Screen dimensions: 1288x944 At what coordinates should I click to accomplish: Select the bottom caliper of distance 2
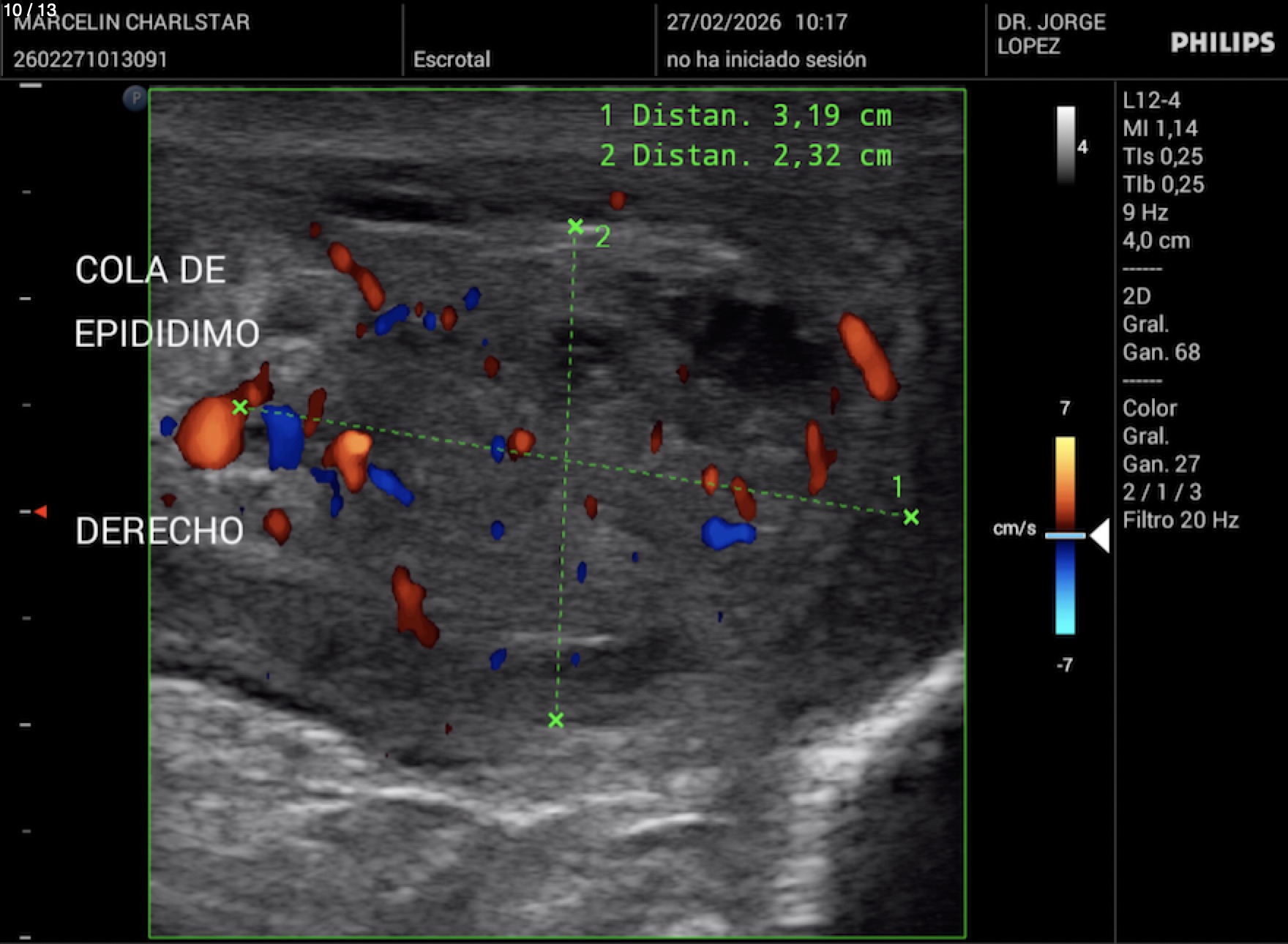[555, 720]
